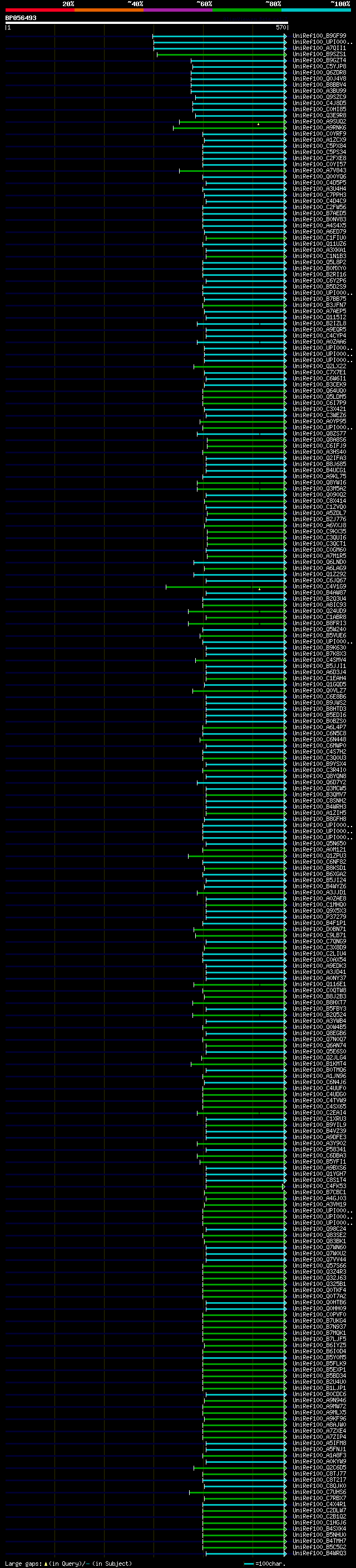
Task: Click the UniRef100_B8FRI3 hit label
Action: [x=319, y=623]
